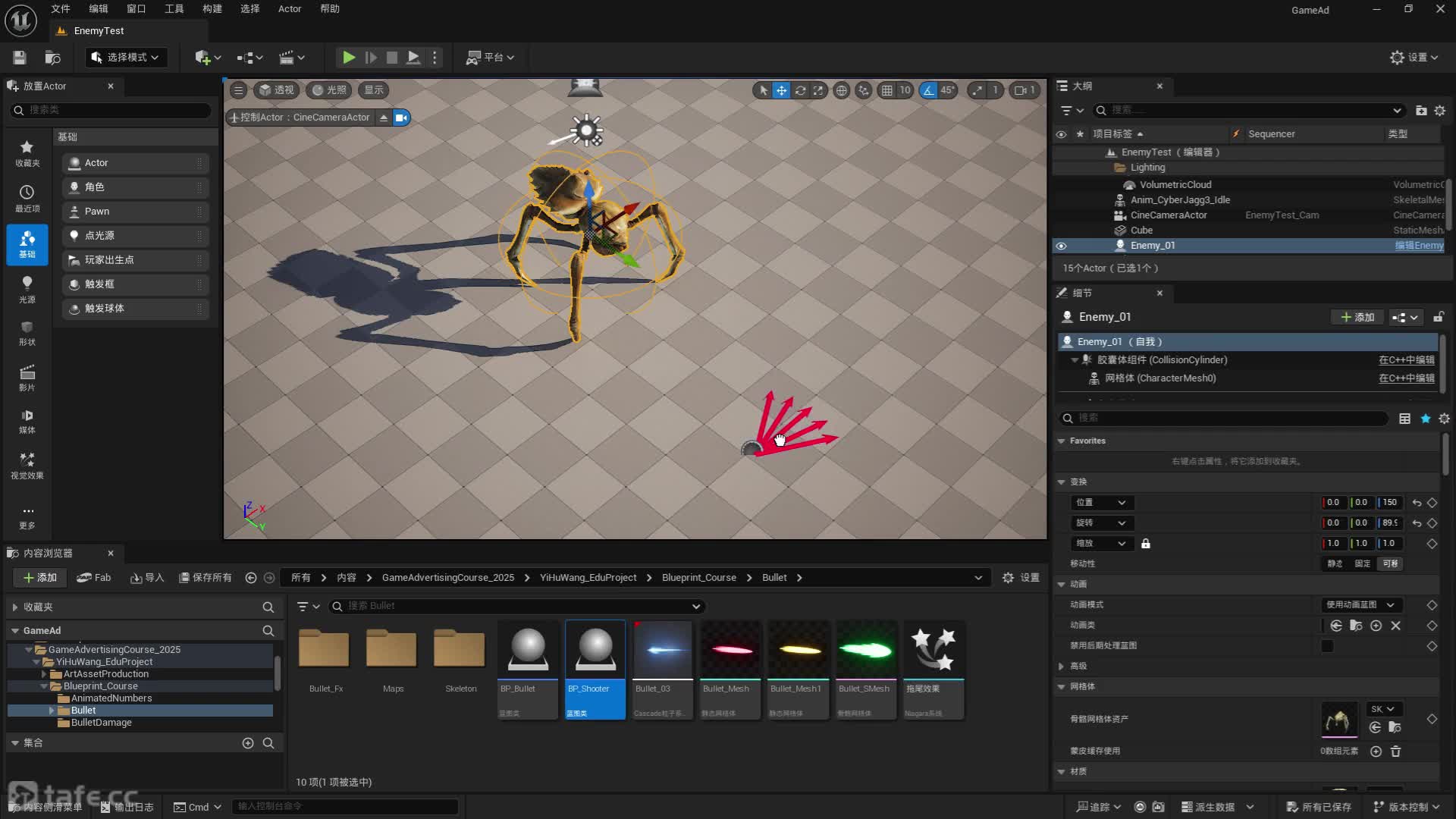Viewport: 1456px width, 819px height.
Task: Click the translate (move) gizmo tool
Action: click(x=781, y=90)
